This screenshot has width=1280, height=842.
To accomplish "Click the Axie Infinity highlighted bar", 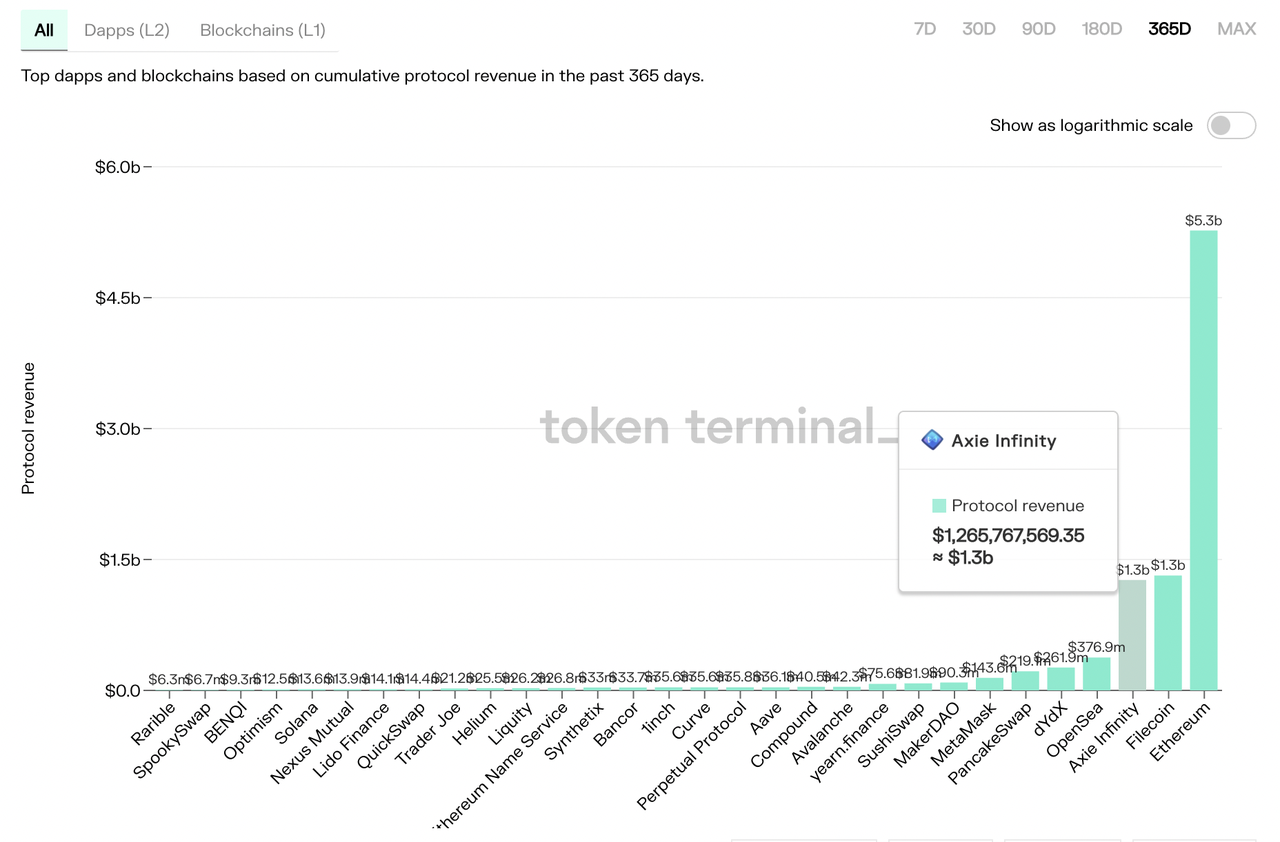I will click(1132, 635).
